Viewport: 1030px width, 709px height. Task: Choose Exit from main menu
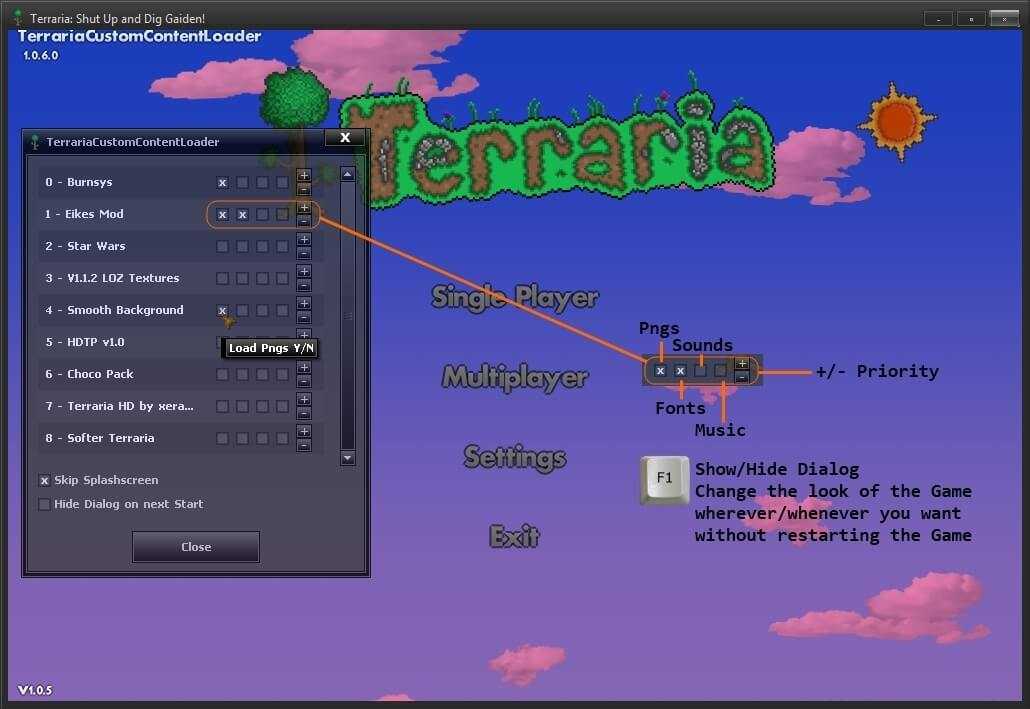coord(514,537)
